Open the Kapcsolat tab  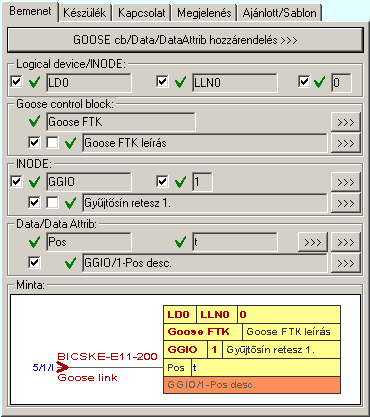tap(142, 13)
